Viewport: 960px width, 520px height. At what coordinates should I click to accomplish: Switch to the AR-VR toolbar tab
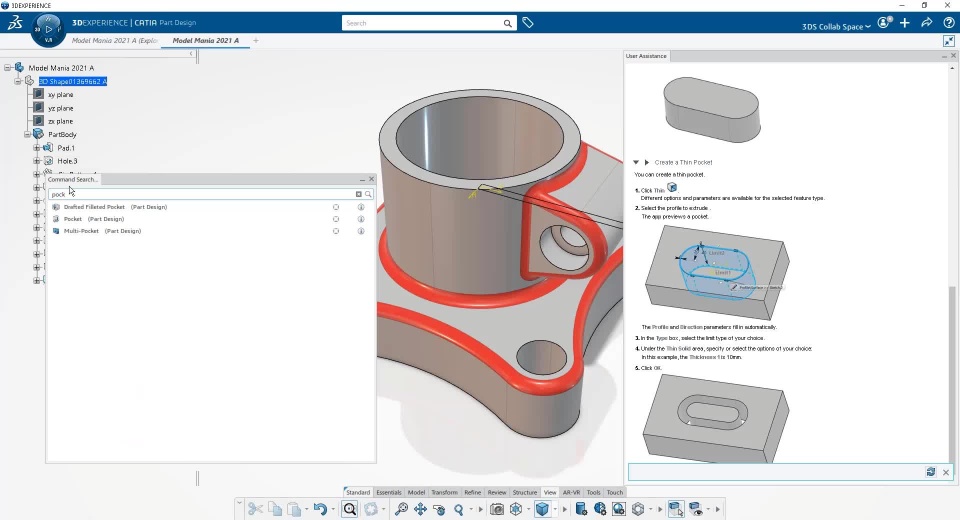571,492
